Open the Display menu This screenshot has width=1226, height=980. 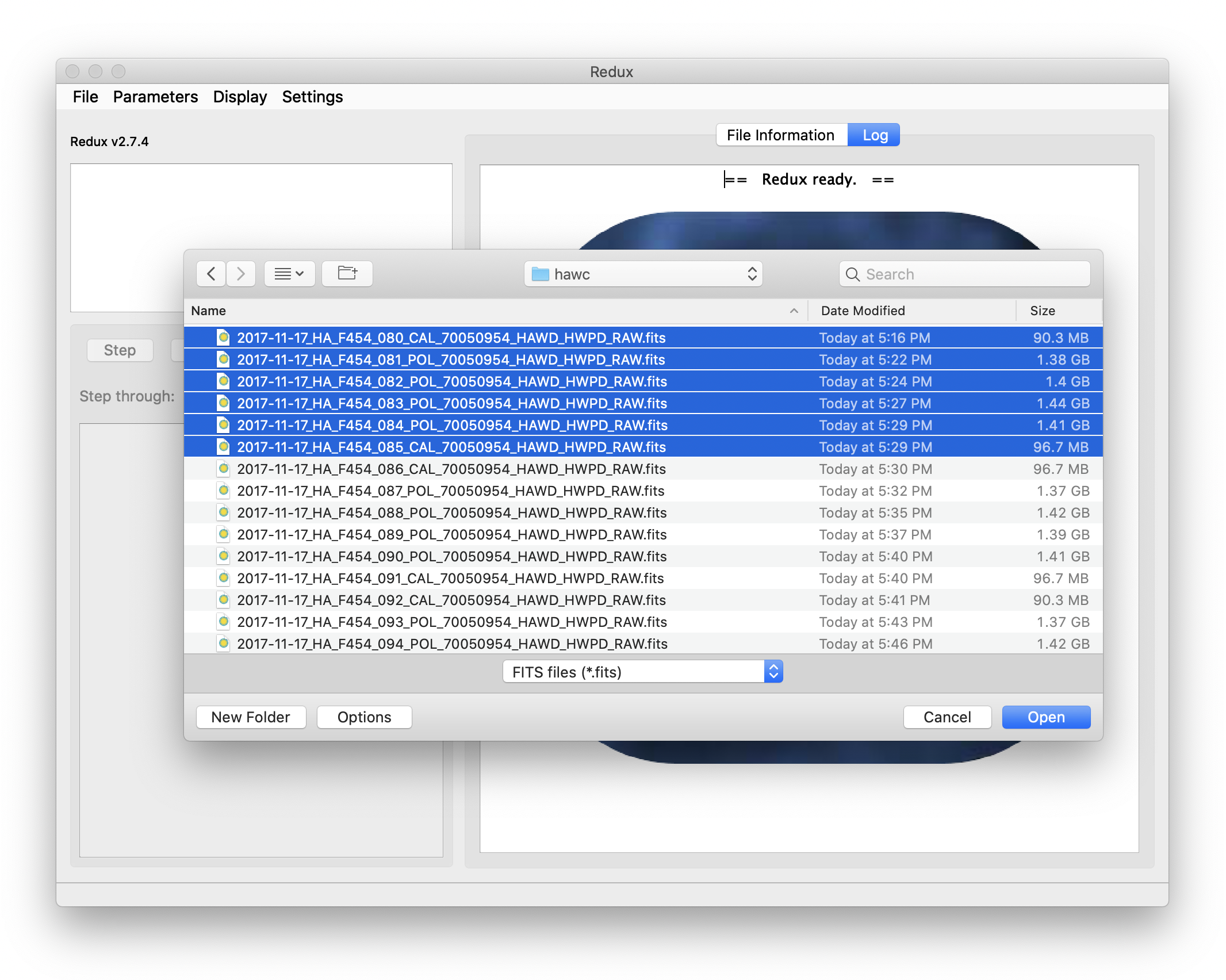click(240, 97)
